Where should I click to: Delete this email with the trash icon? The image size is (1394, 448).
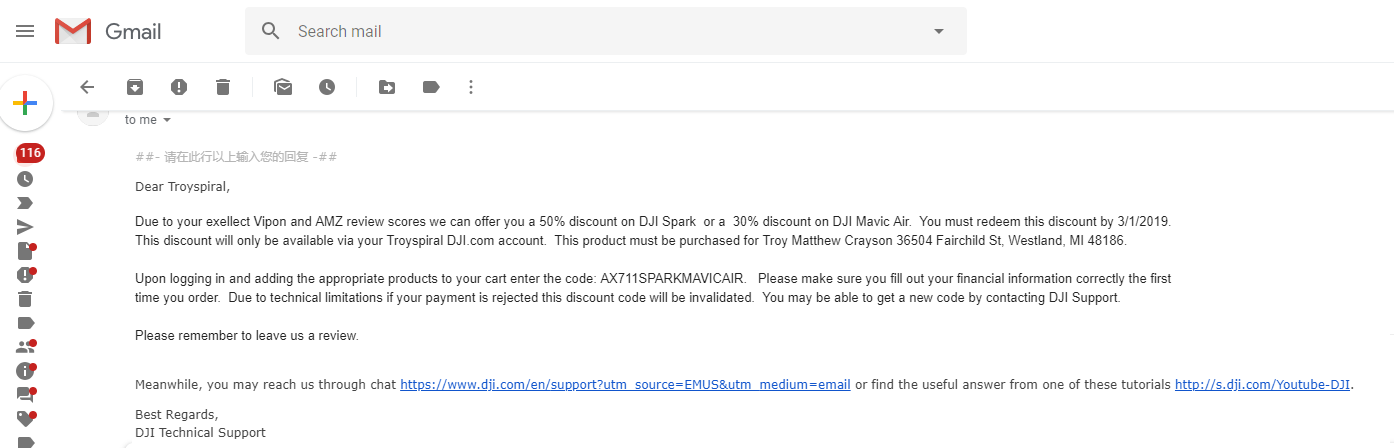pyautogui.click(x=223, y=87)
